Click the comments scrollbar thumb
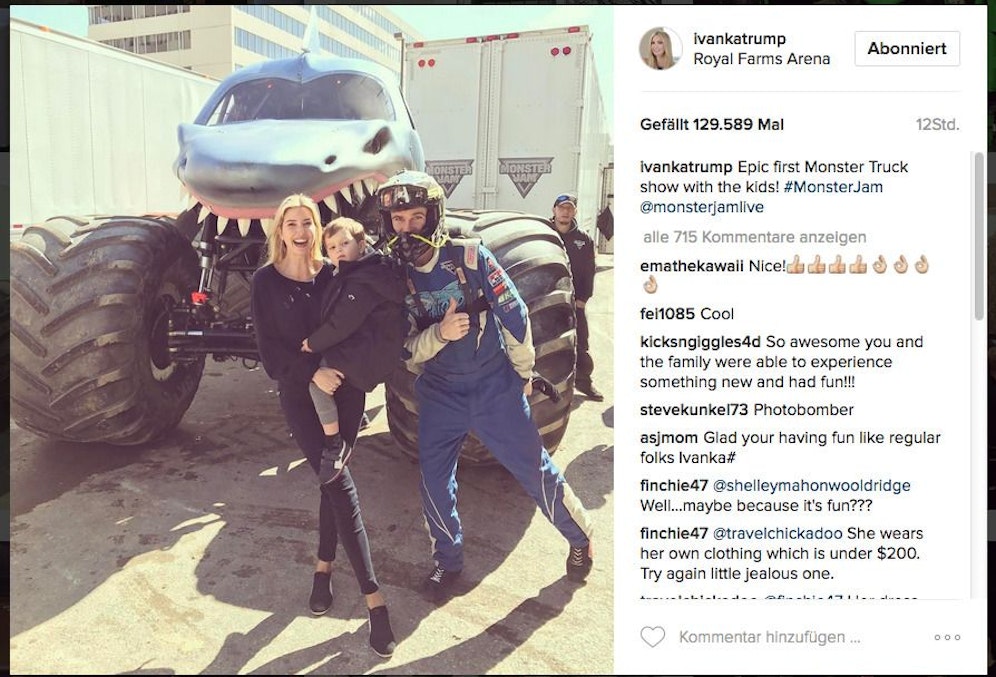The image size is (996, 677). point(979,236)
